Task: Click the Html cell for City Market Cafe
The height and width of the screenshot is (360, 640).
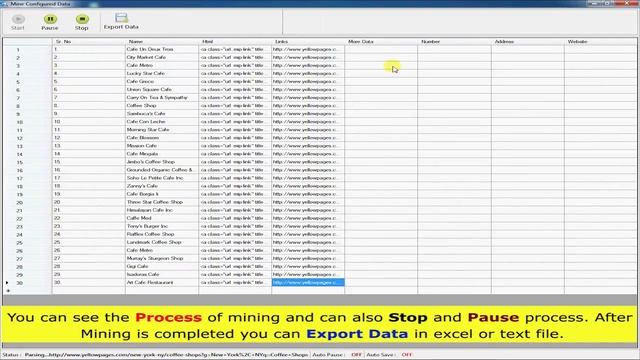Action: click(235, 58)
